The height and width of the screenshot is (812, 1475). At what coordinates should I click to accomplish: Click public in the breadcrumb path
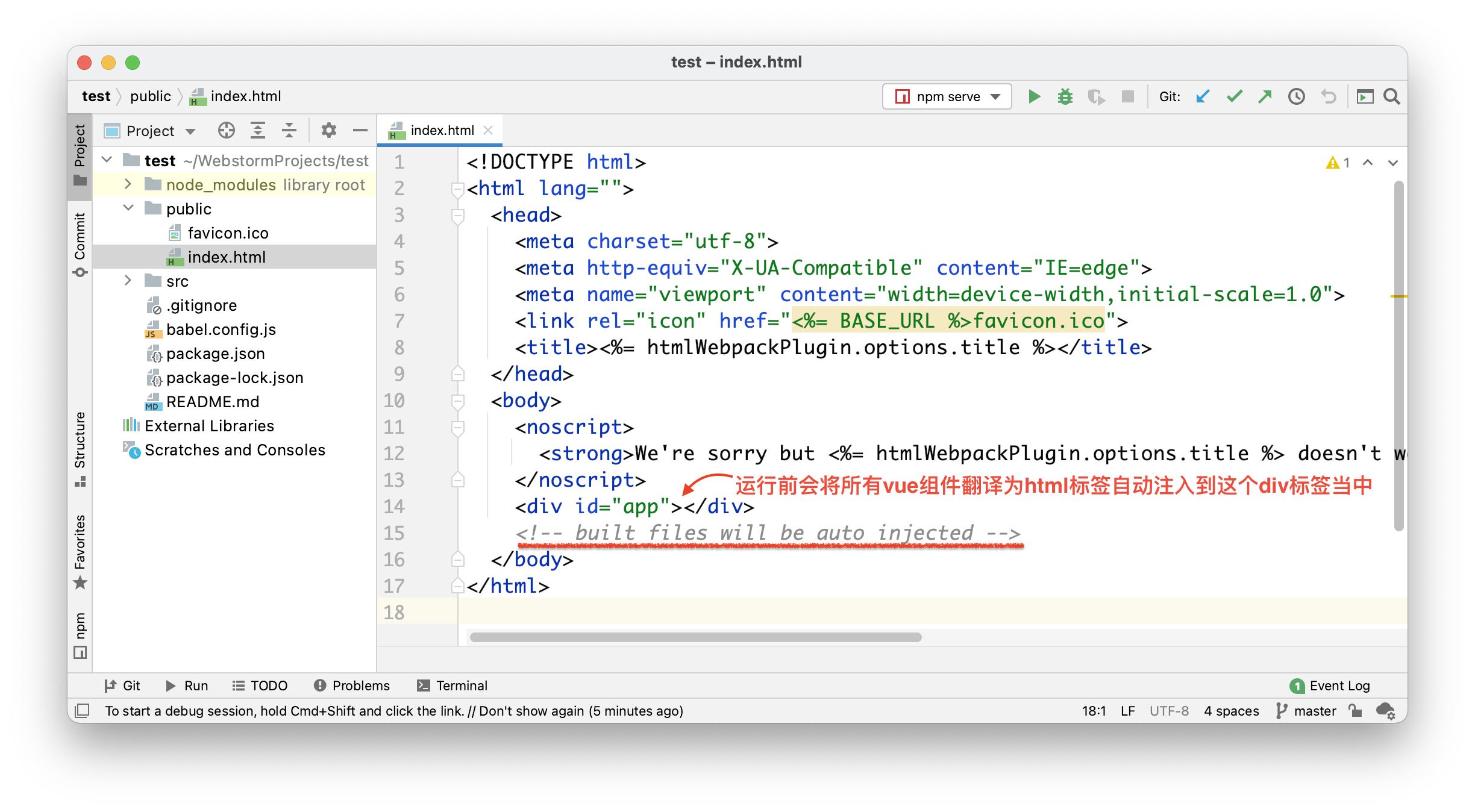point(151,96)
